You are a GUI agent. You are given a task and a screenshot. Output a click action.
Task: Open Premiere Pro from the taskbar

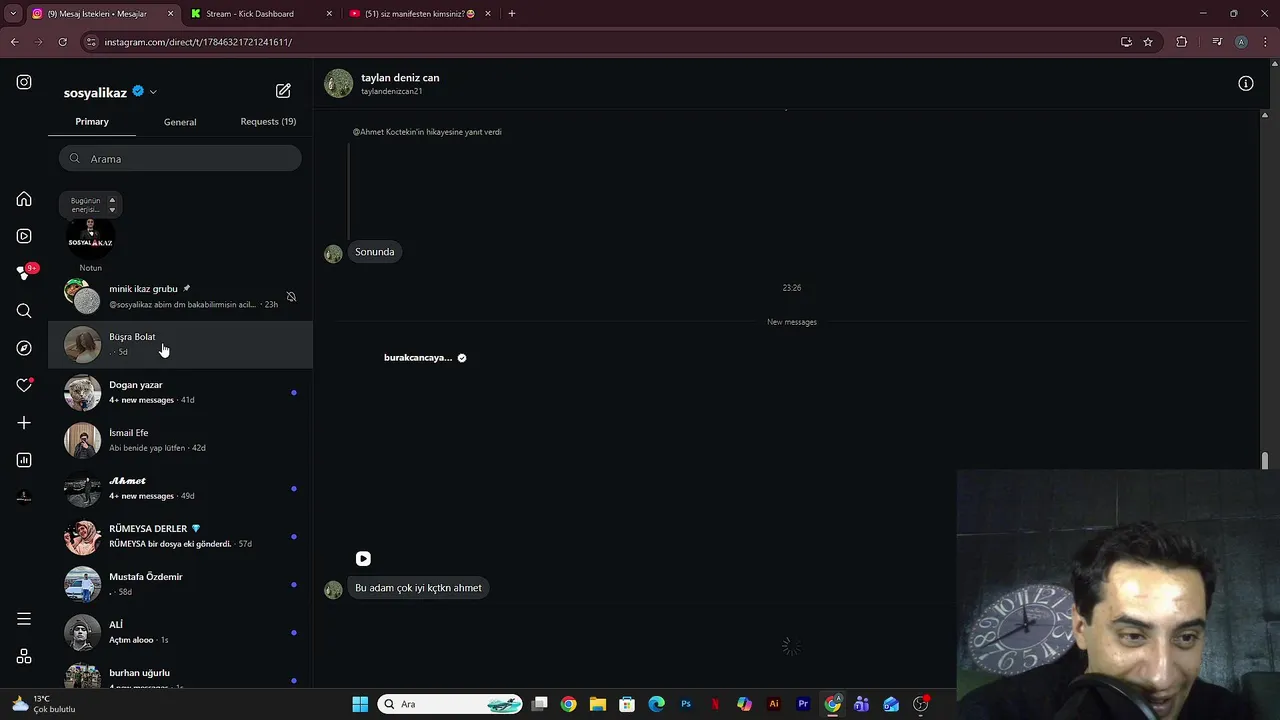(x=802, y=704)
